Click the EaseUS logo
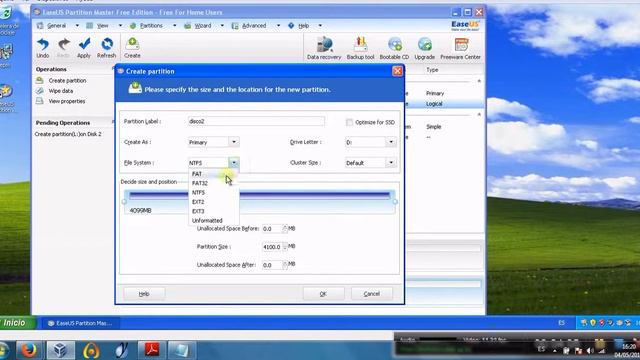Image resolution: width=640 pixels, height=360 pixels. 465,26
